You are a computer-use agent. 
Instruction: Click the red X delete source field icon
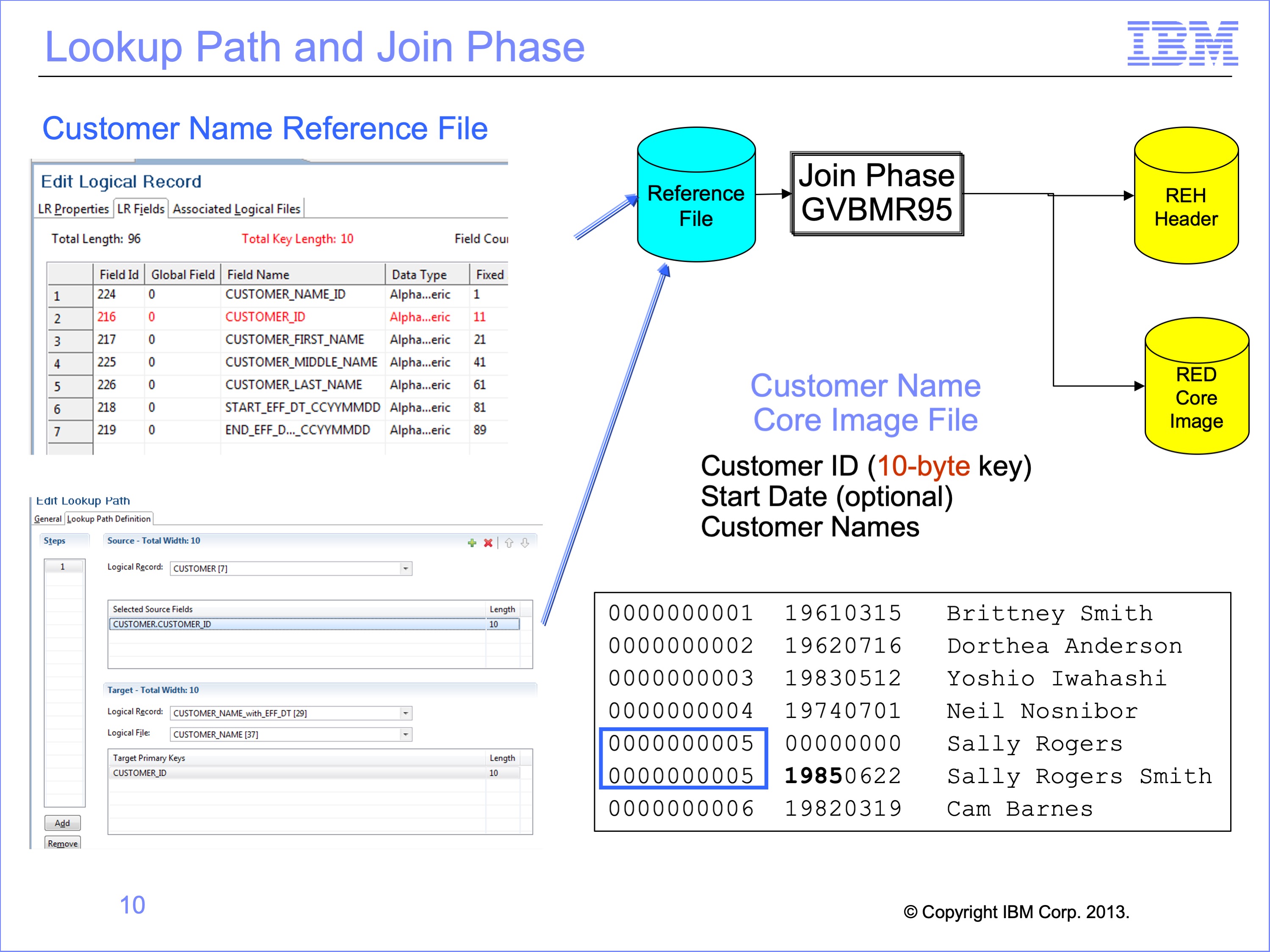pos(488,542)
